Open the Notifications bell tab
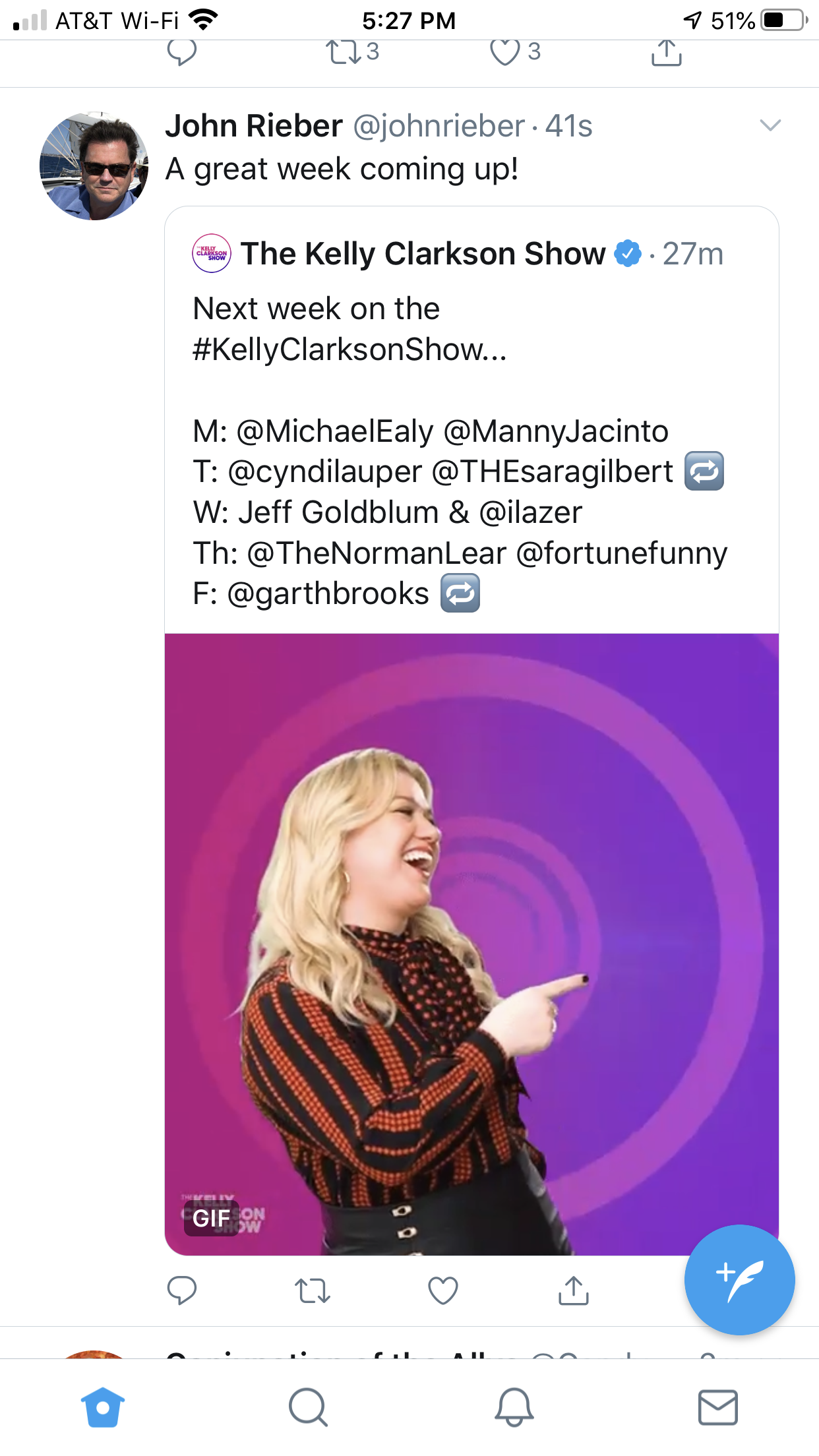Image resolution: width=819 pixels, height=1456 pixels. click(514, 1407)
